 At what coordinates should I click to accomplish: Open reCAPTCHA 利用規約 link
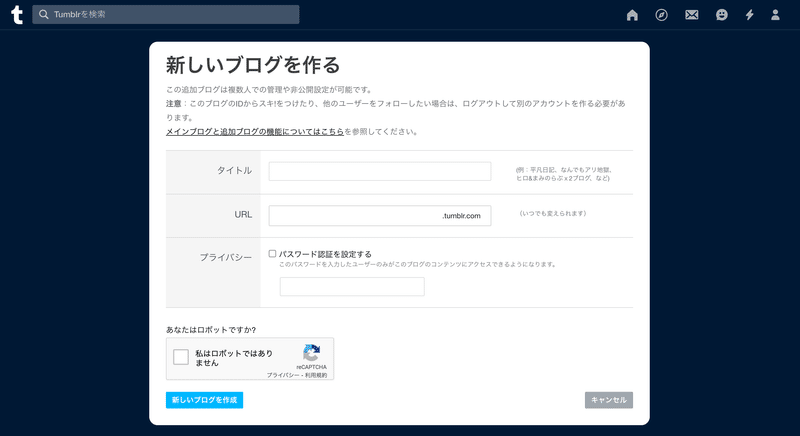[316, 375]
